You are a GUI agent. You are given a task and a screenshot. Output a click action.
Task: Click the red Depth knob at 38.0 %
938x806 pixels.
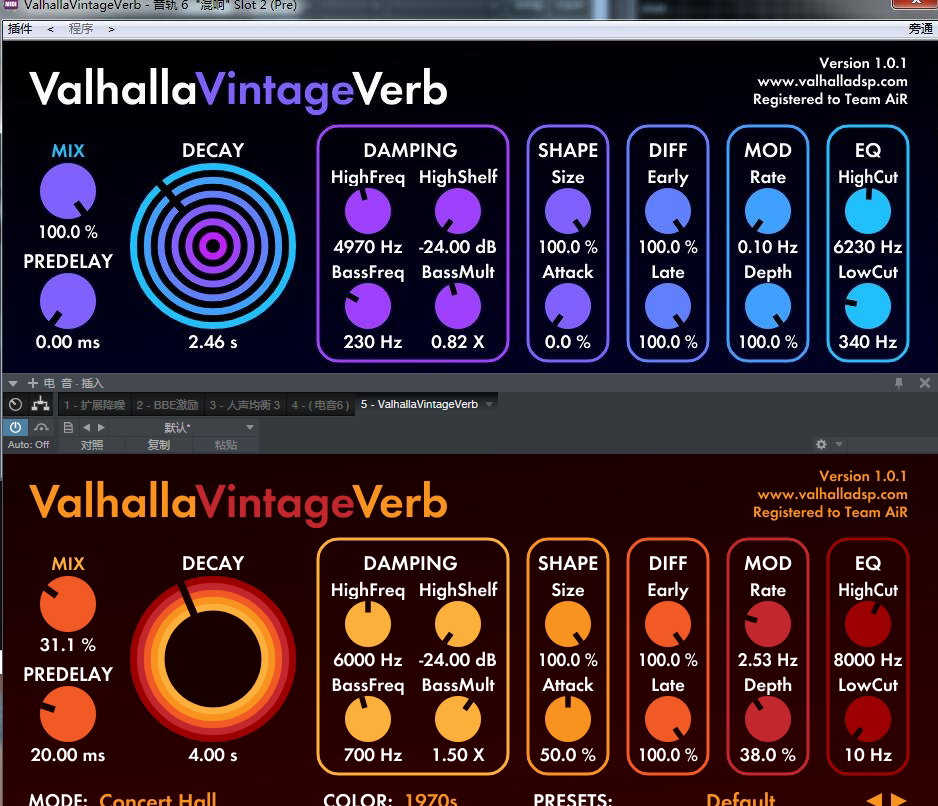tap(768, 719)
